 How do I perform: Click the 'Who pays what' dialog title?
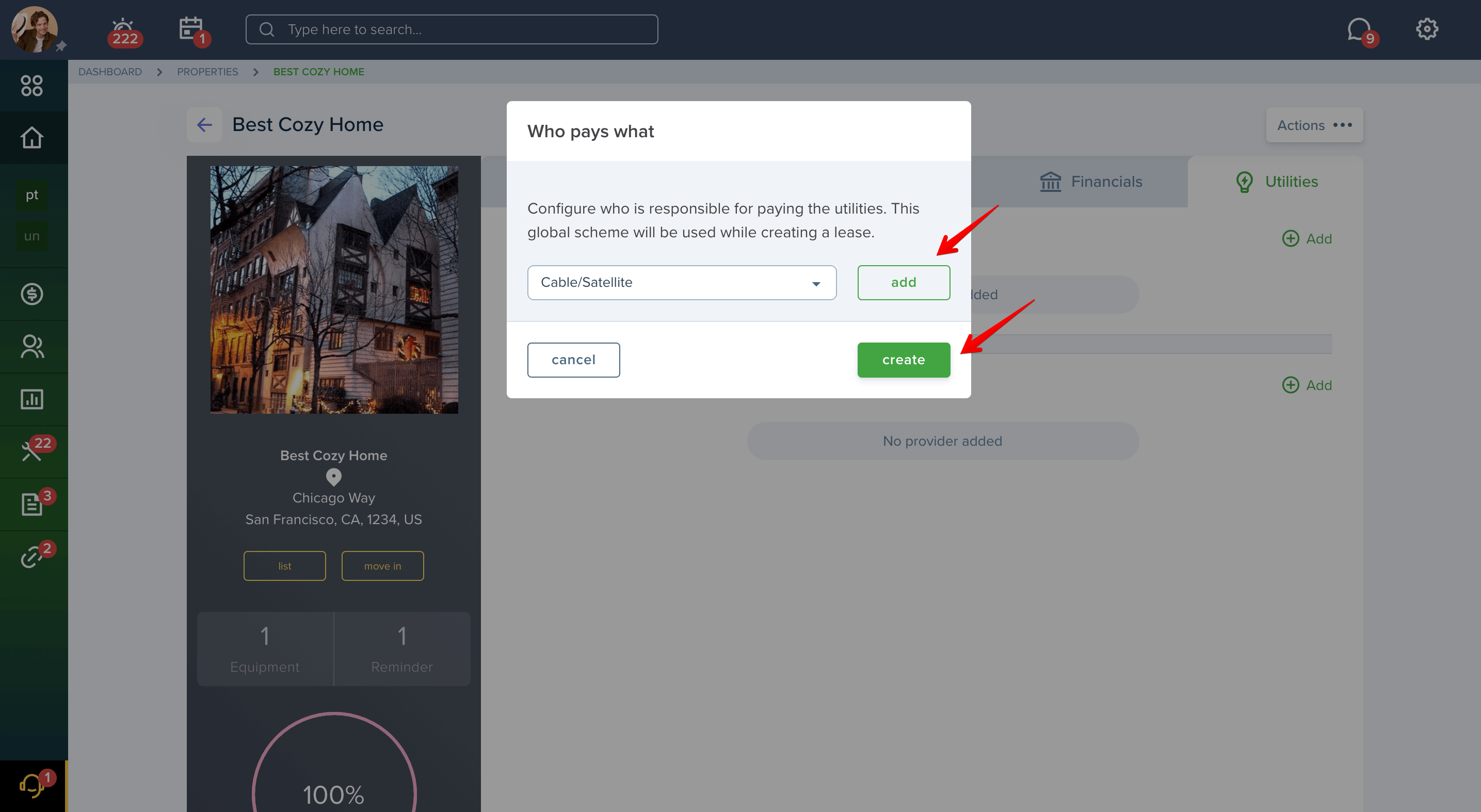(590, 131)
